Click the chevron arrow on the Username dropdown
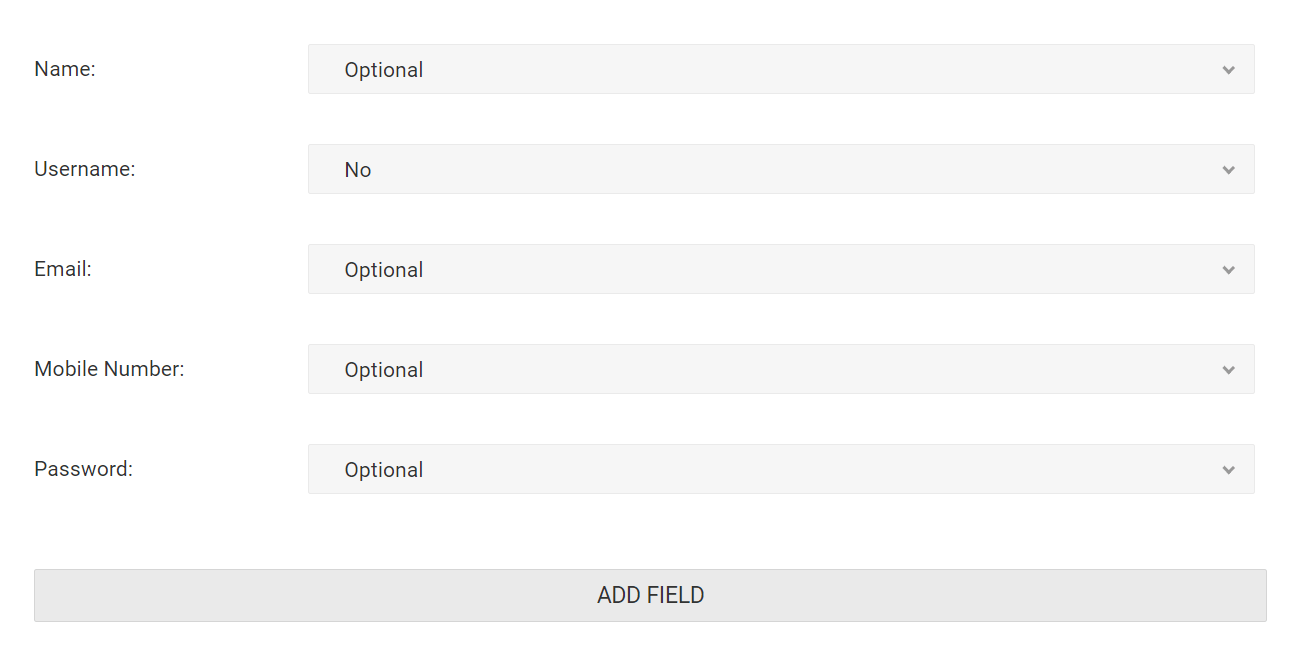1301x663 pixels. pos(1228,170)
